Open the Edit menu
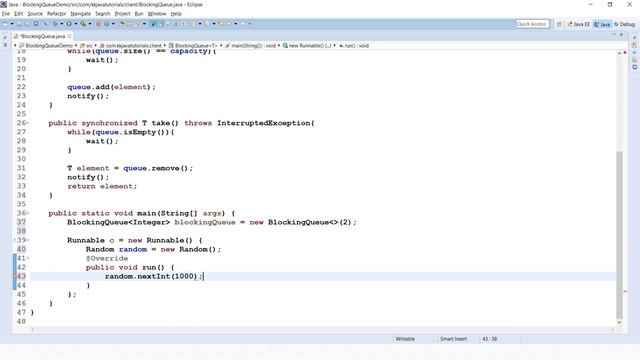640x360 pixels. (19, 13)
